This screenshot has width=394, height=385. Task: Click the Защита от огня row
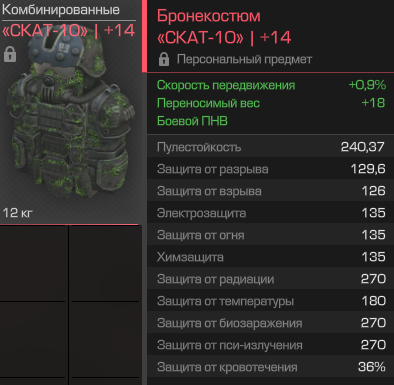(x=271, y=235)
